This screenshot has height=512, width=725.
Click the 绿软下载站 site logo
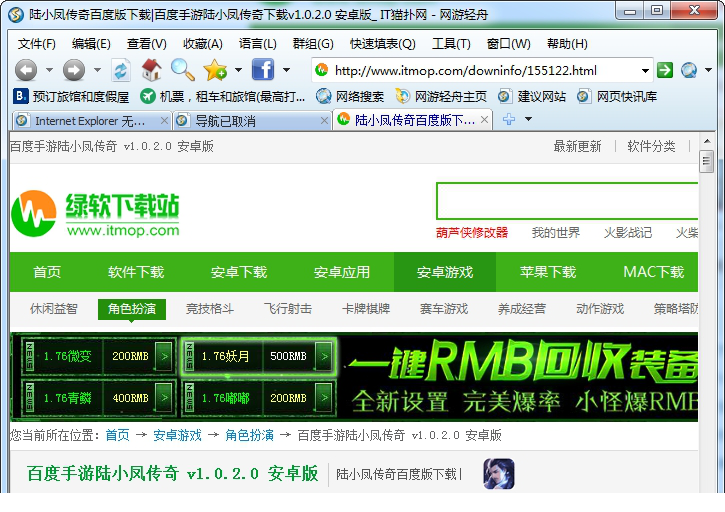pyautogui.click(x=95, y=214)
